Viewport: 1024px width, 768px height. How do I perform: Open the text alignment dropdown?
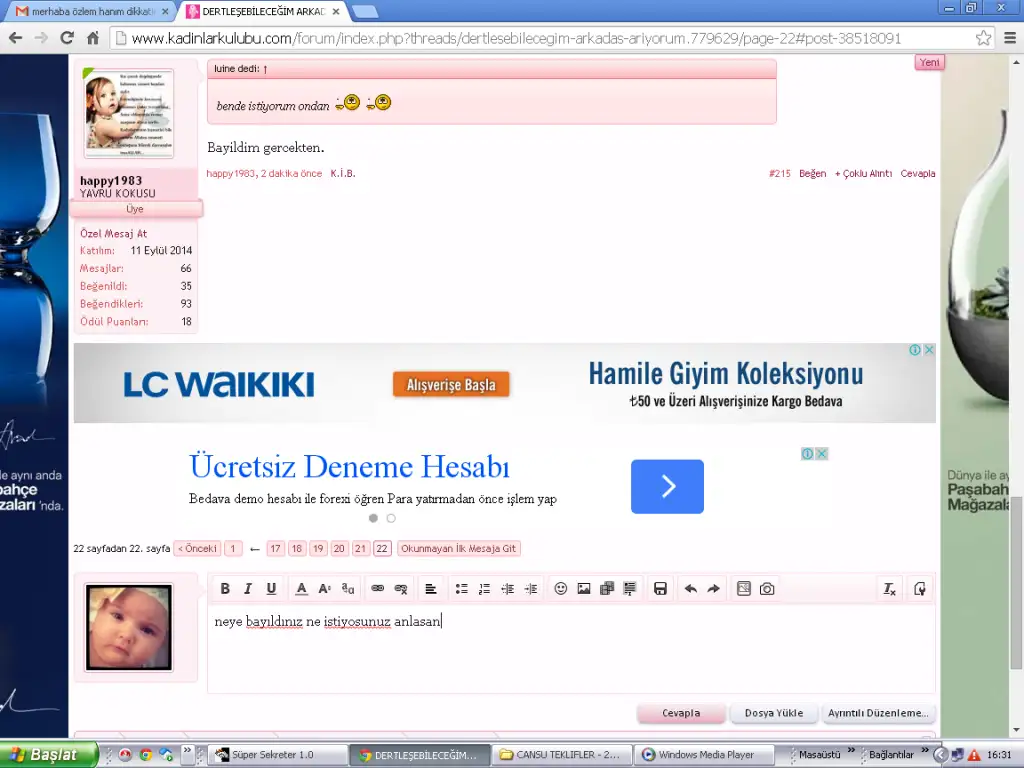click(x=430, y=589)
